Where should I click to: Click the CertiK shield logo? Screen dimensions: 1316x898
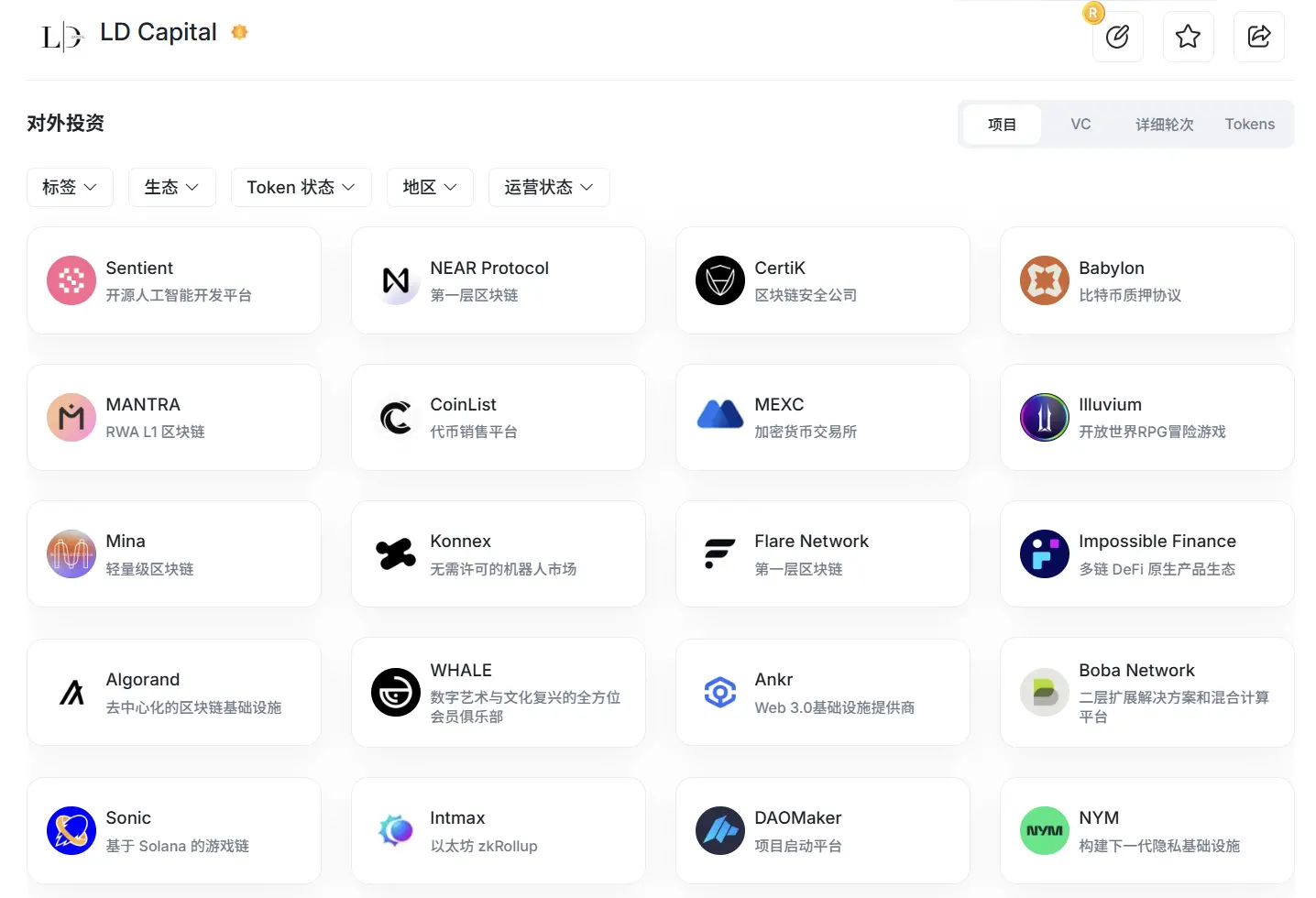[720, 280]
